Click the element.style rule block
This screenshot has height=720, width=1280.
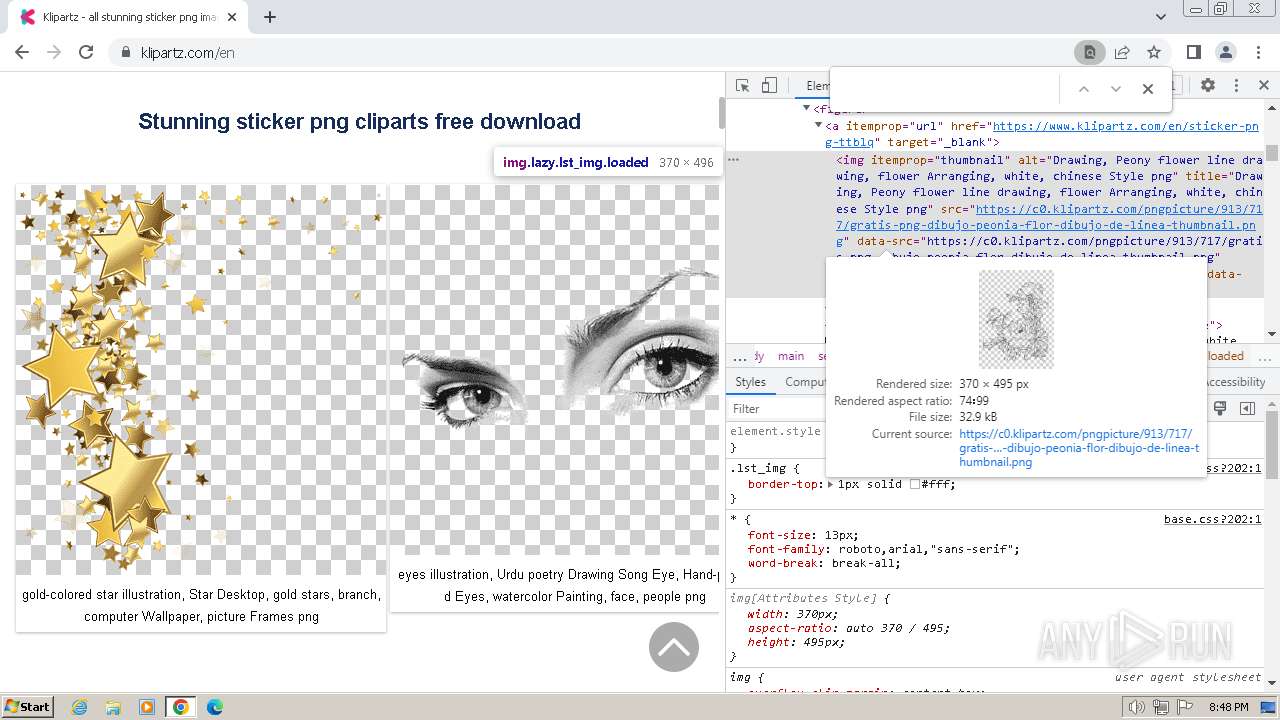click(775, 439)
